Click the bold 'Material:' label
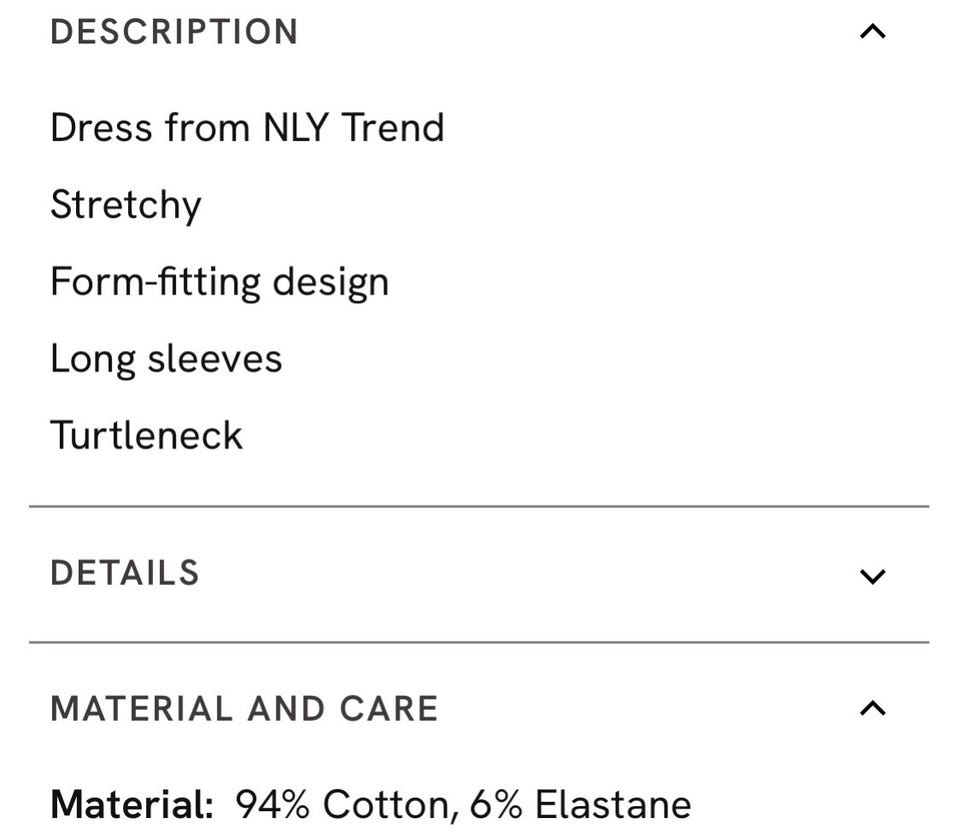 point(132,805)
